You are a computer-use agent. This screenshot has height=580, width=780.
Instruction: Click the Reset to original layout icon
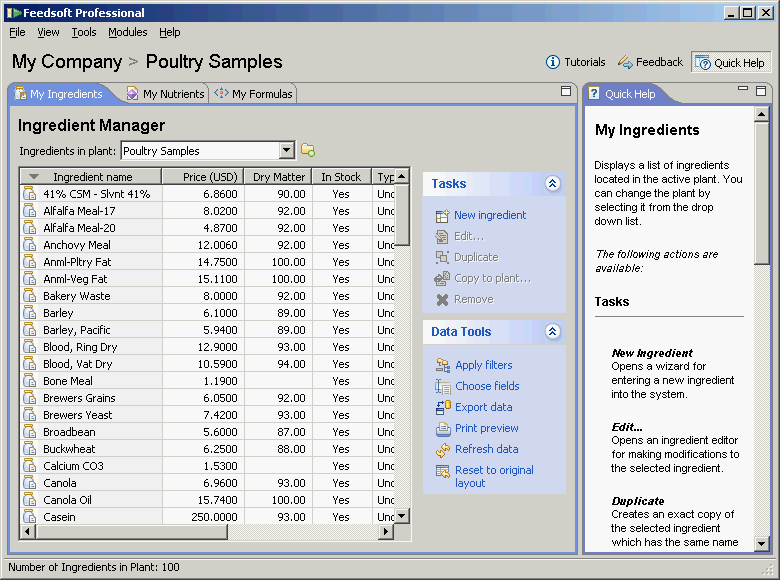443,471
